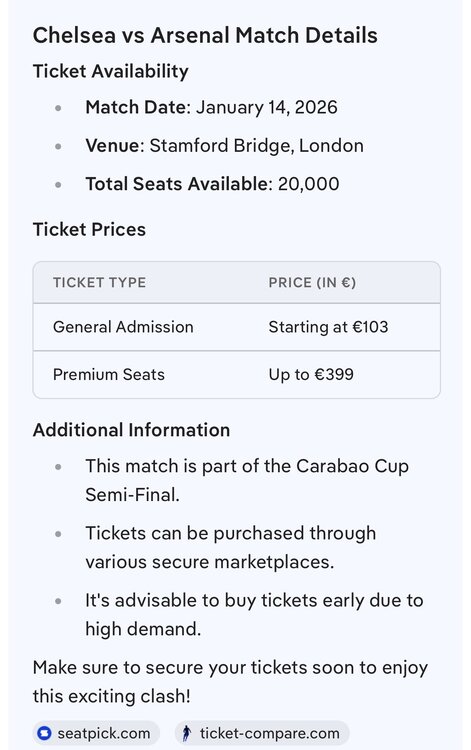Open the ticket-compare.com source link

coord(262,733)
